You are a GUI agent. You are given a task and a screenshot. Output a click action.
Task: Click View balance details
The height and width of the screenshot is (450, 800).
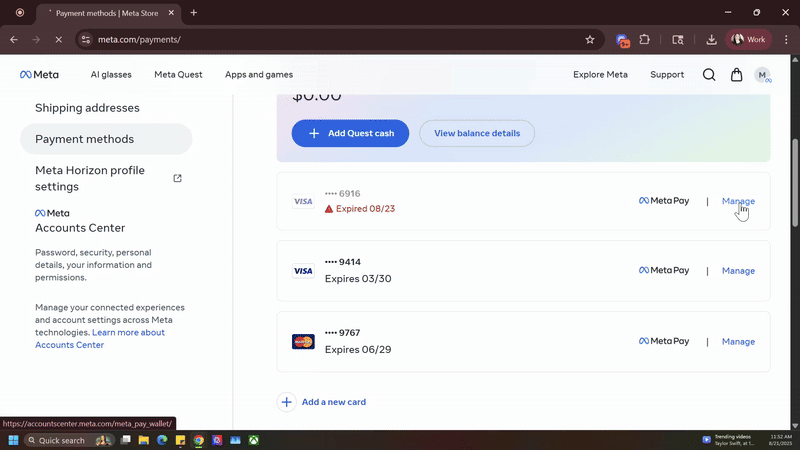coord(477,133)
